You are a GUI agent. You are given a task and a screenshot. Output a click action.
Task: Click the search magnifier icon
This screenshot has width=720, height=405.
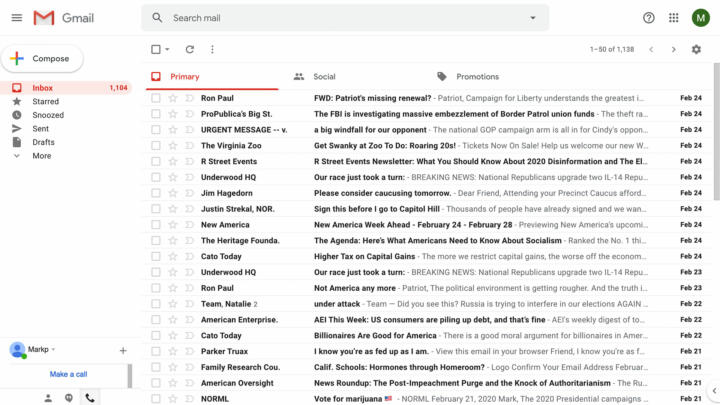pyautogui.click(x=157, y=18)
